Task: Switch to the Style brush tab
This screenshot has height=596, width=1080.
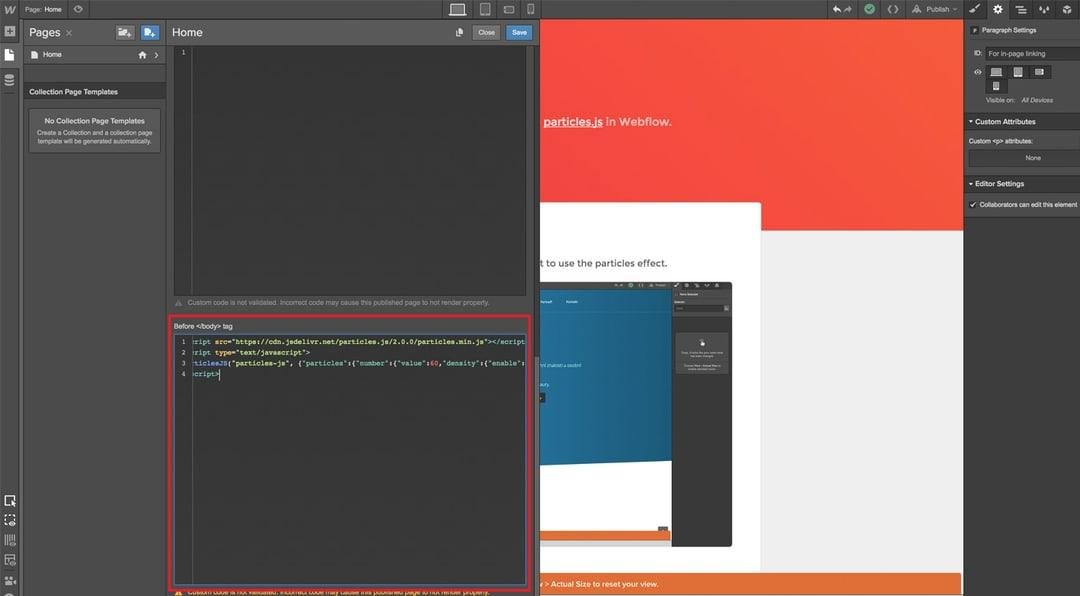Action: pyautogui.click(x=975, y=10)
